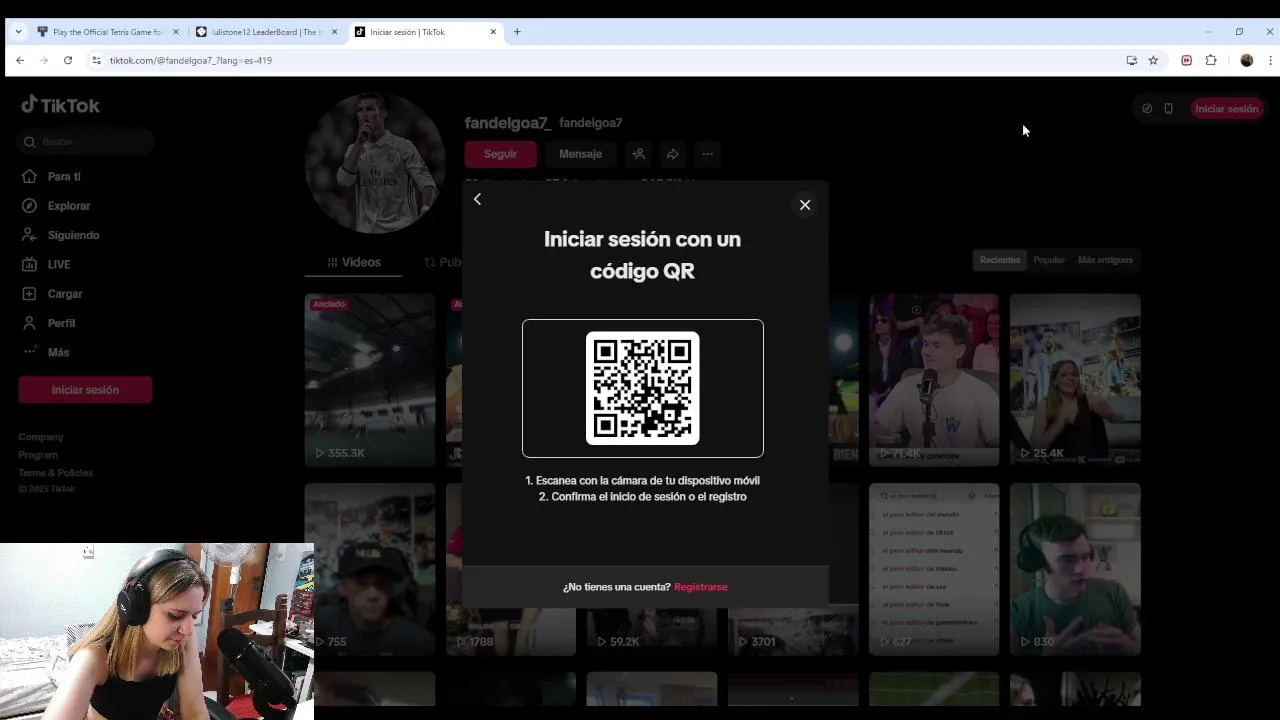
Task: Click the Program footer link
Action: click(x=38, y=455)
